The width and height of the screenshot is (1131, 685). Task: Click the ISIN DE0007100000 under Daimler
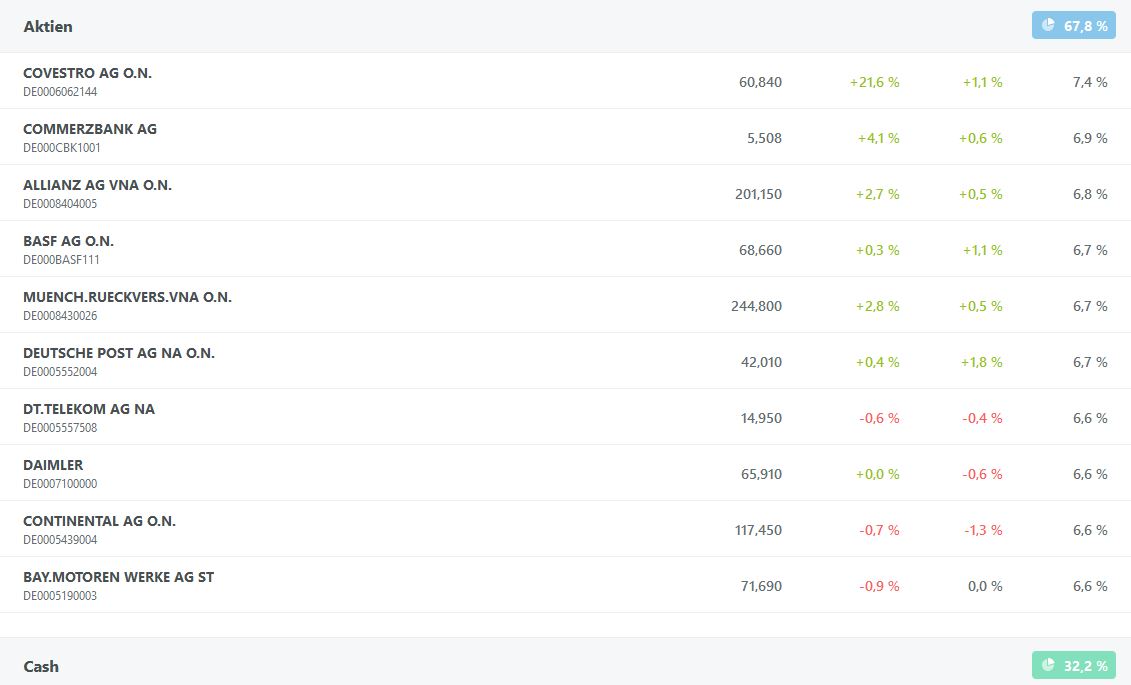[x=60, y=484]
